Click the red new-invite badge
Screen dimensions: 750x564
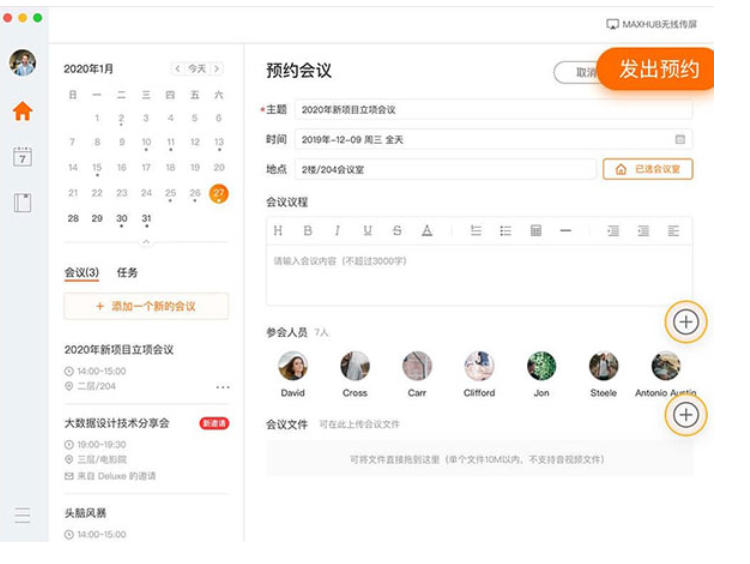coord(214,423)
